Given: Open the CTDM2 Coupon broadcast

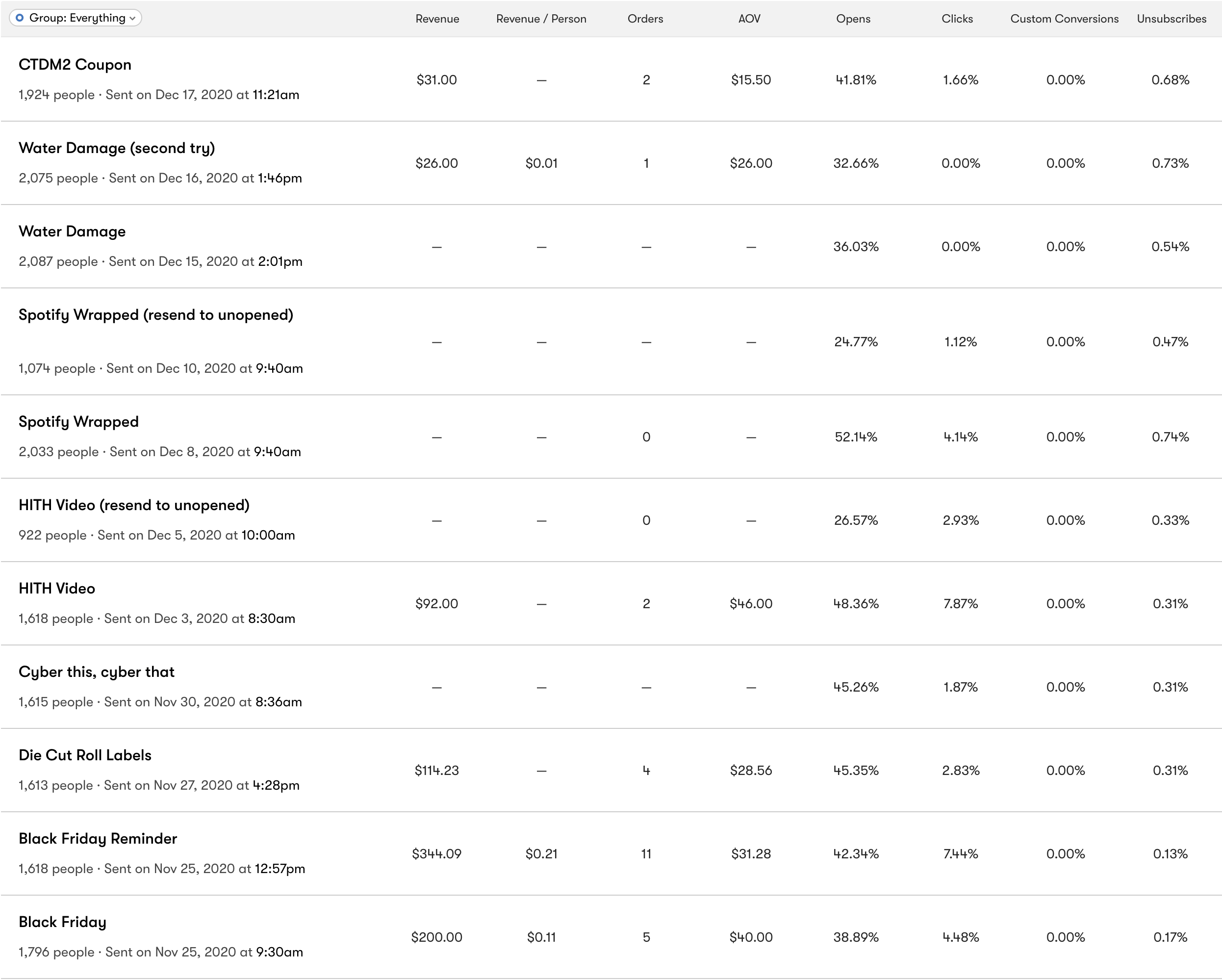Looking at the screenshot, I should point(75,65).
